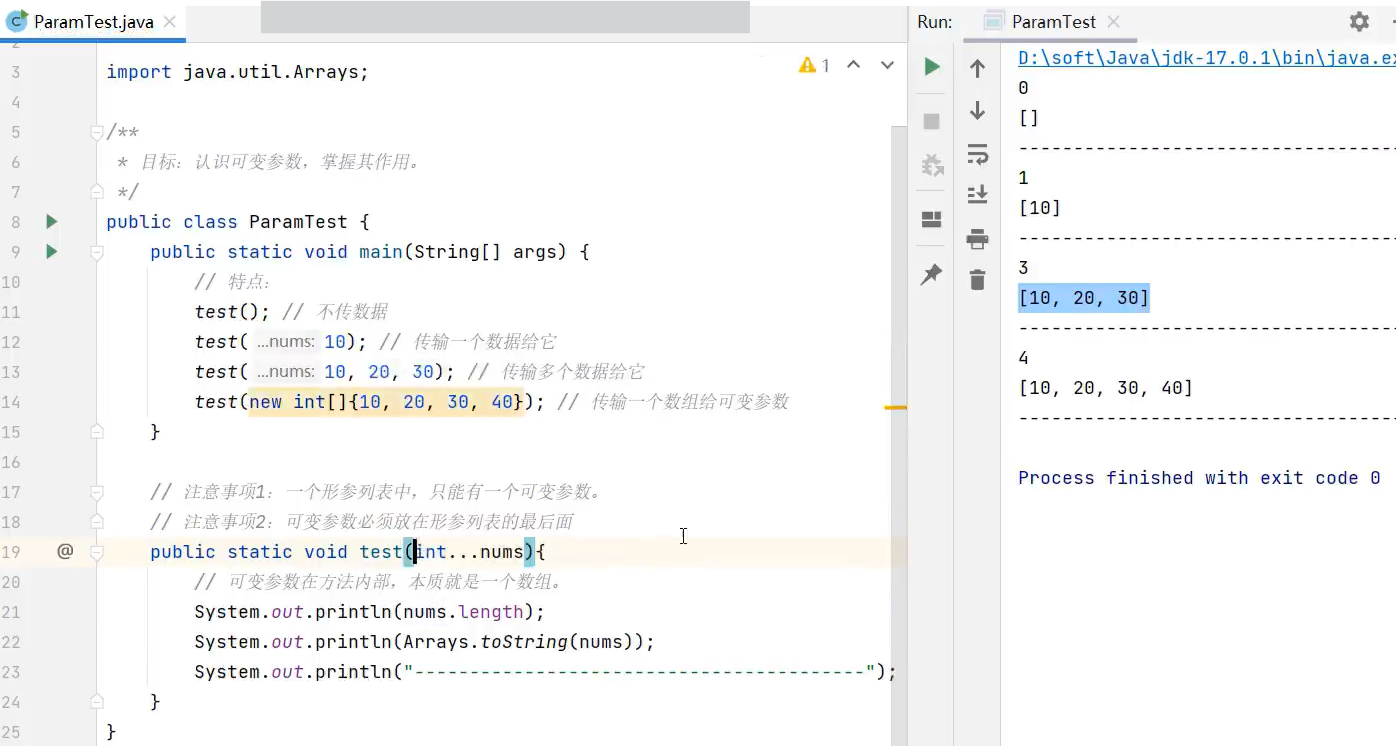Click run gutter icon beside main method

click(52, 252)
